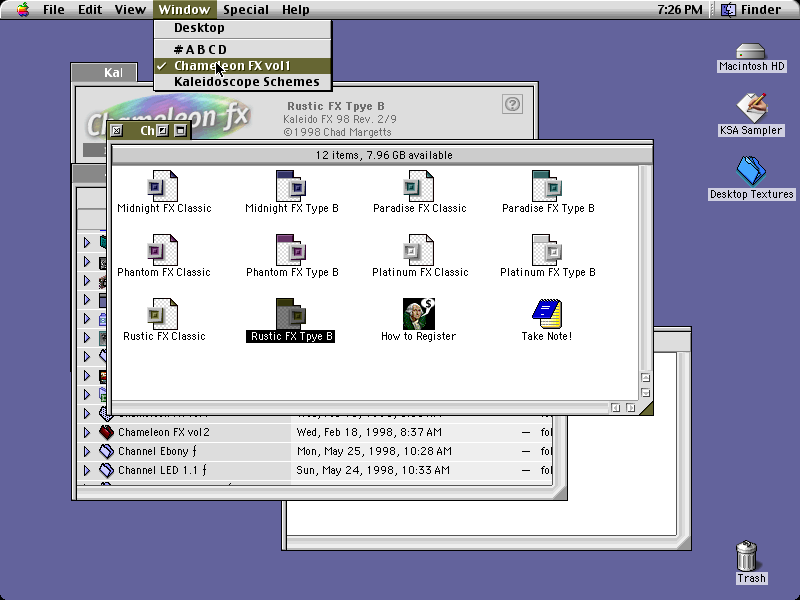Close the open Window menu via its title
The height and width of the screenshot is (600, 800).
pos(184,10)
